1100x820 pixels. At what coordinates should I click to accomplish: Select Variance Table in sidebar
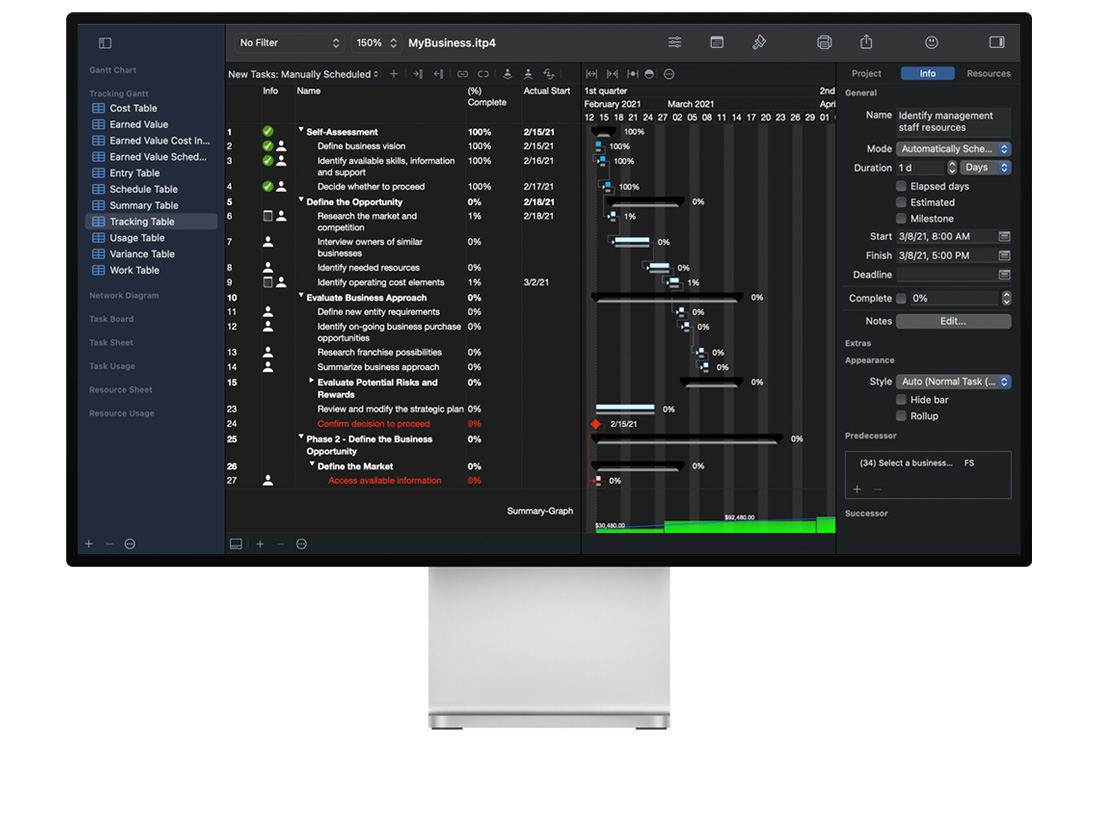[151, 254]
